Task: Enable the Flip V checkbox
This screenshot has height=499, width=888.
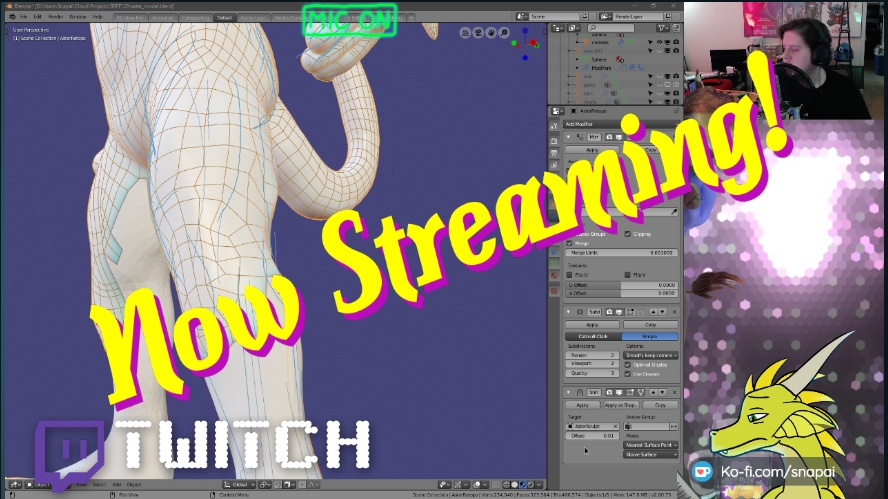Action: 627,275
